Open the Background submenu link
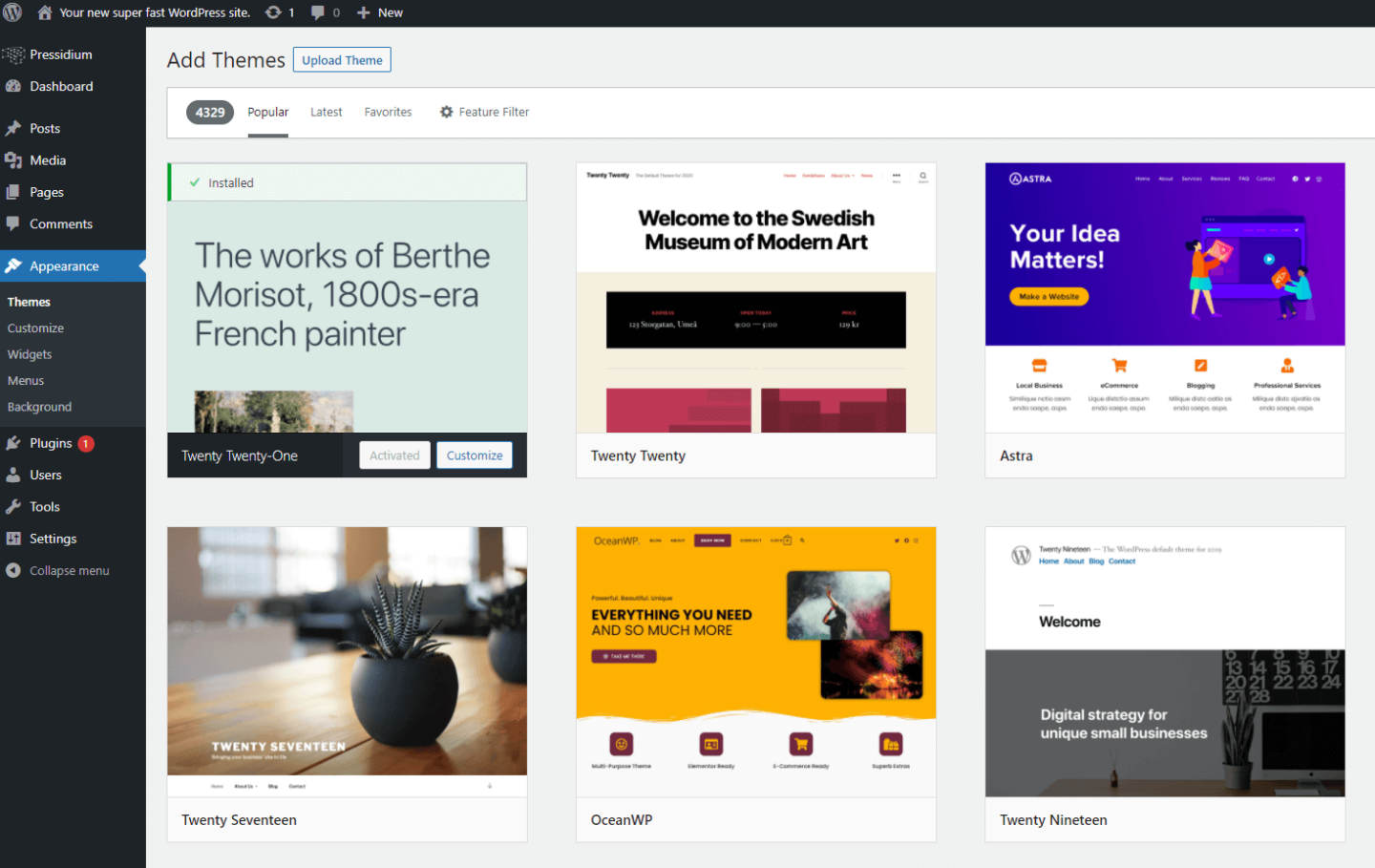 coord(39,407)
